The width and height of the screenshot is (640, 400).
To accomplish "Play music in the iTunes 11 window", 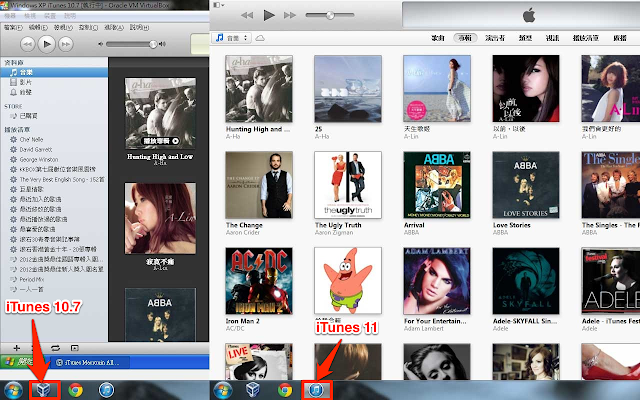I will click(269, 16).
